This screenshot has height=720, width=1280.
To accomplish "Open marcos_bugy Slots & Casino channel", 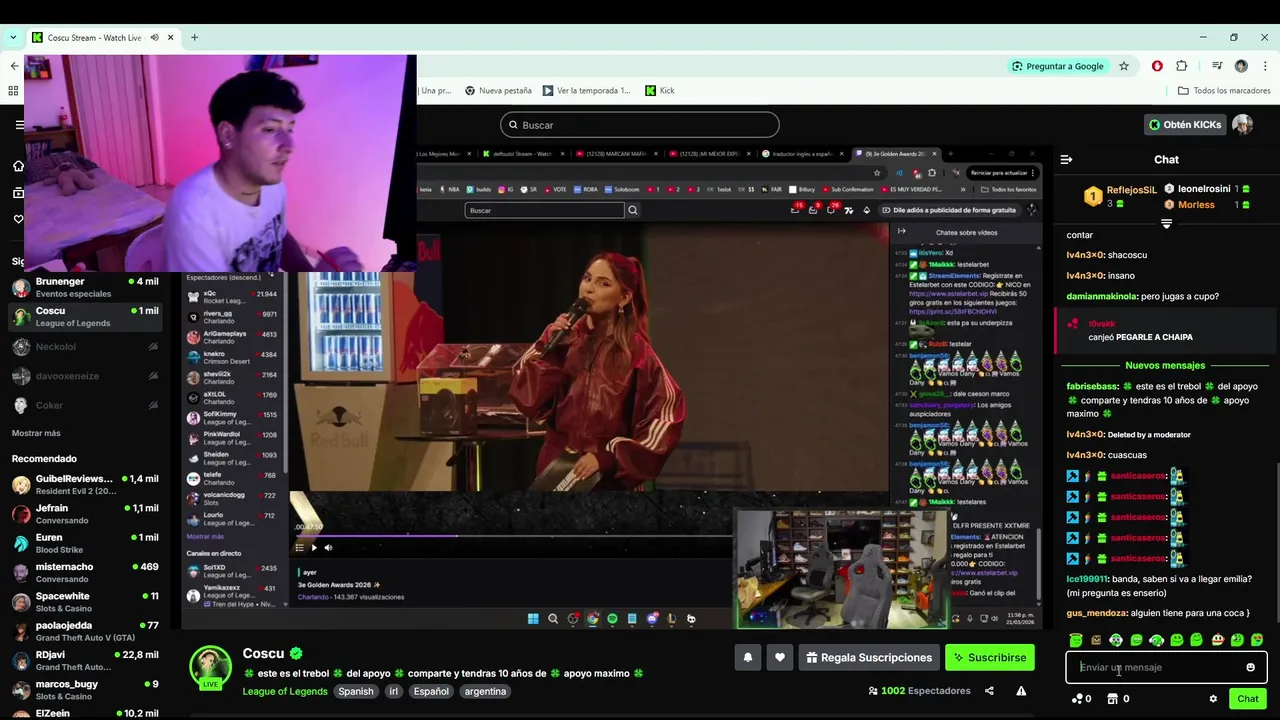I will click(x=85, y=690).
